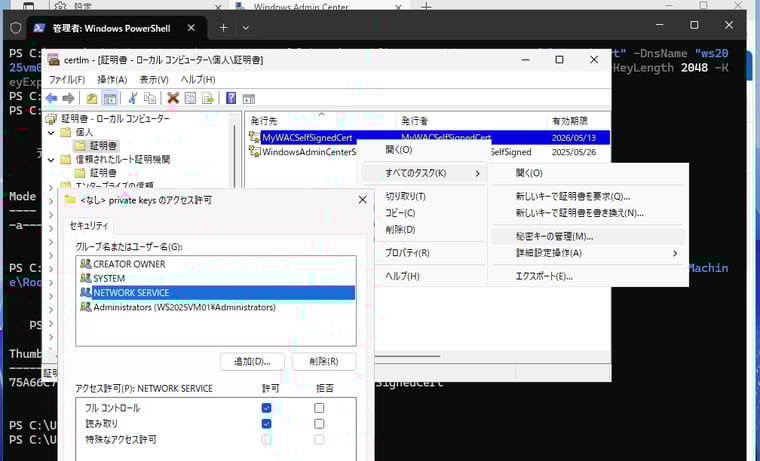Expand the 詳細設定操作(A) submenu arrow
760x461 pixels.
[x=675, y=253]
